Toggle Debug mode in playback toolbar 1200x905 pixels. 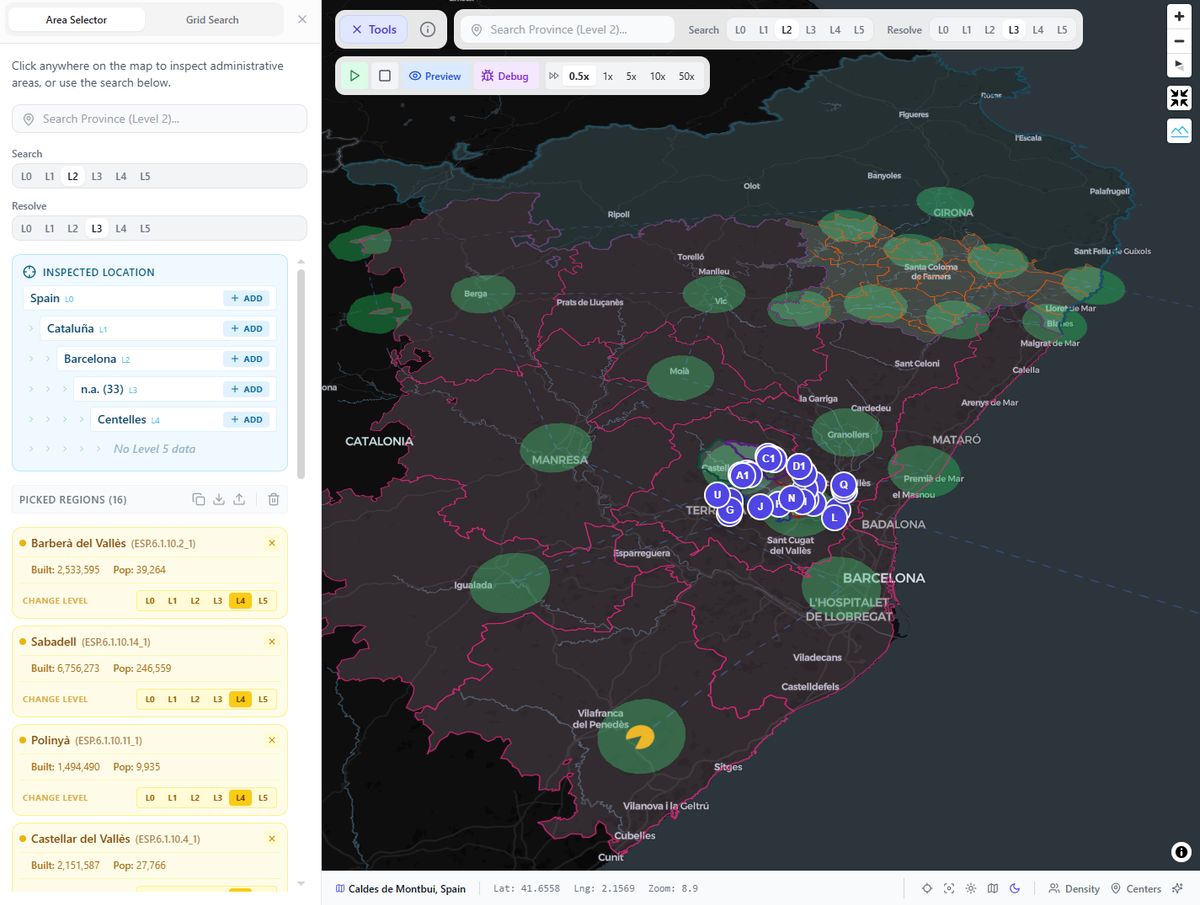[505, 76]
